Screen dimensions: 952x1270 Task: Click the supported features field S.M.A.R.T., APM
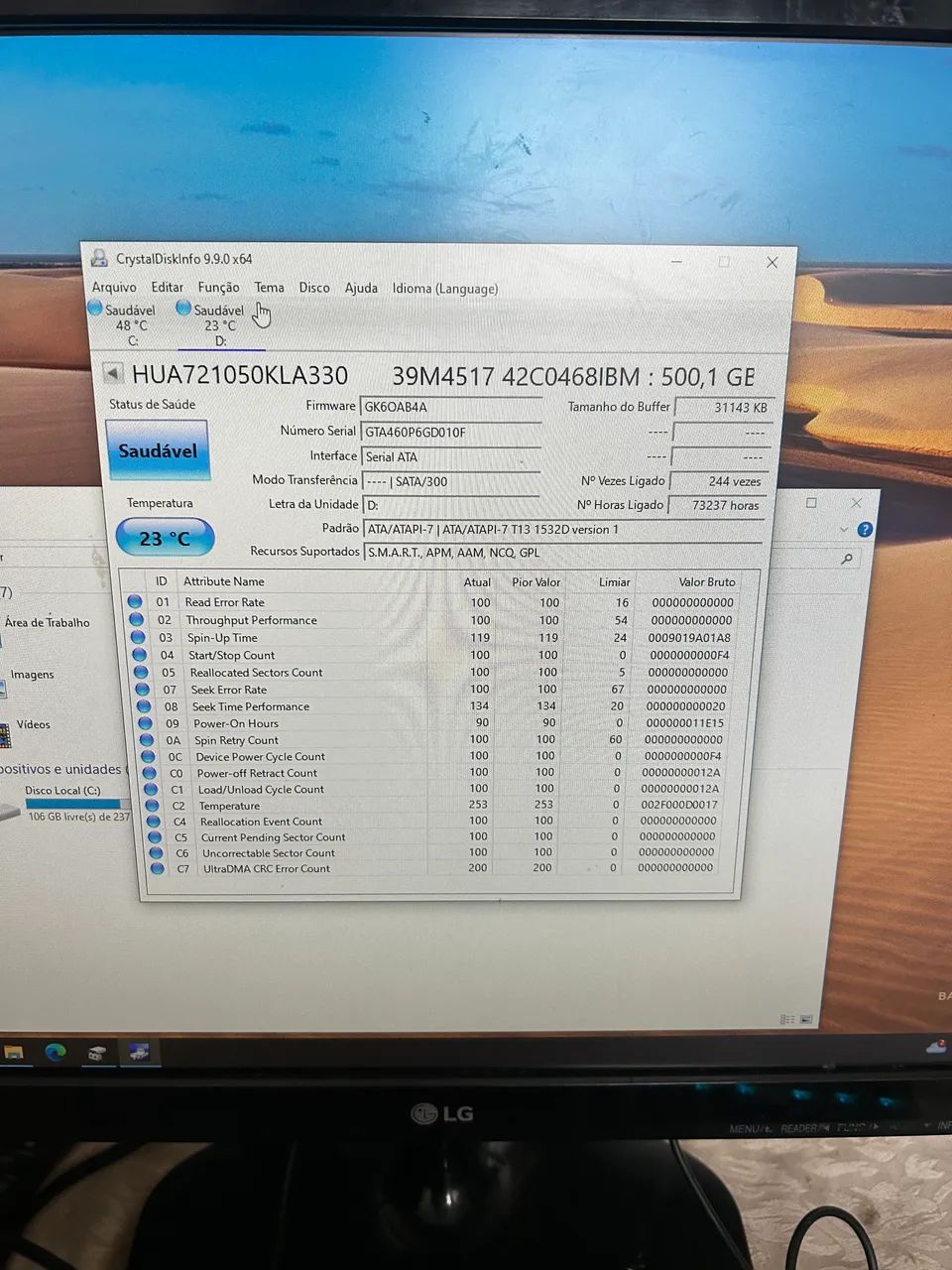pyautogui.click(x=562, y=553)
